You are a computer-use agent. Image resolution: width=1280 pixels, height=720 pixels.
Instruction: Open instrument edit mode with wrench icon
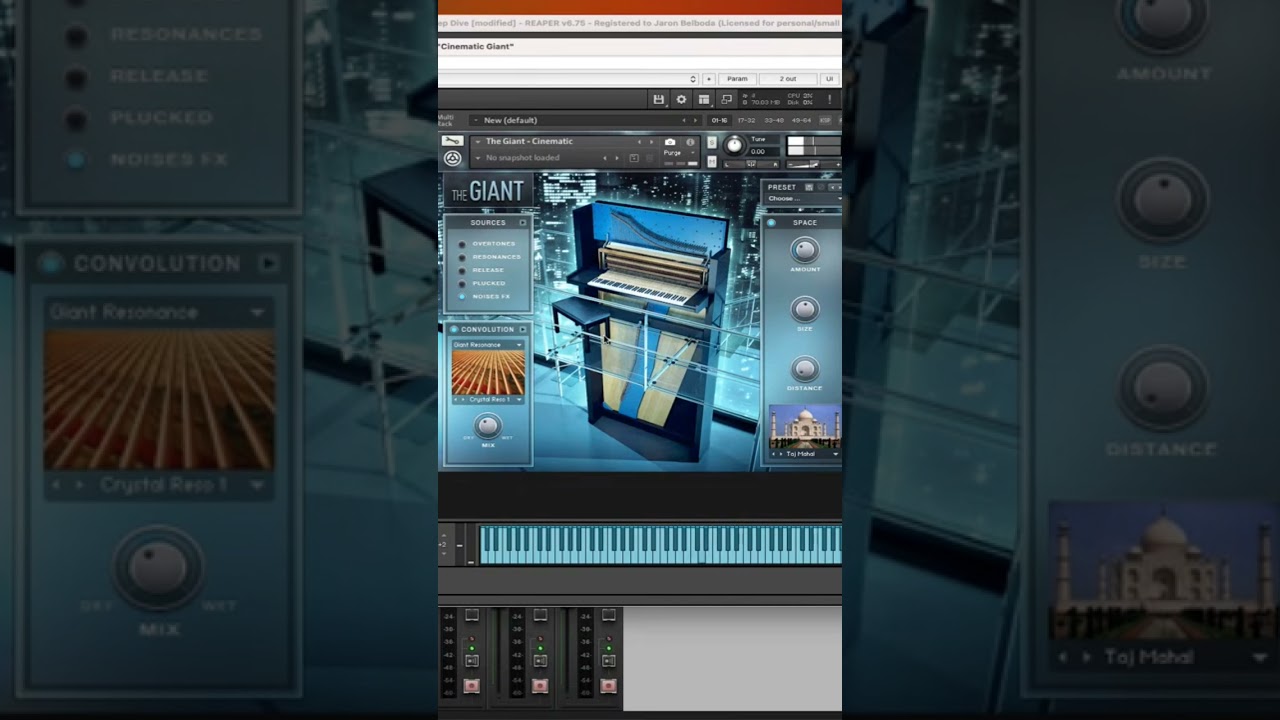pos(453,140)
